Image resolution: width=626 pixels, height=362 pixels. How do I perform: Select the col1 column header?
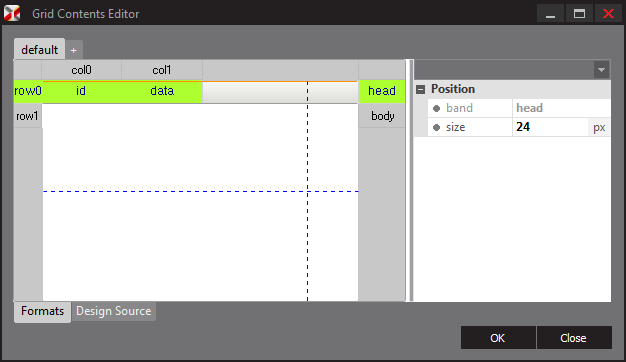(x=162, y=70)
